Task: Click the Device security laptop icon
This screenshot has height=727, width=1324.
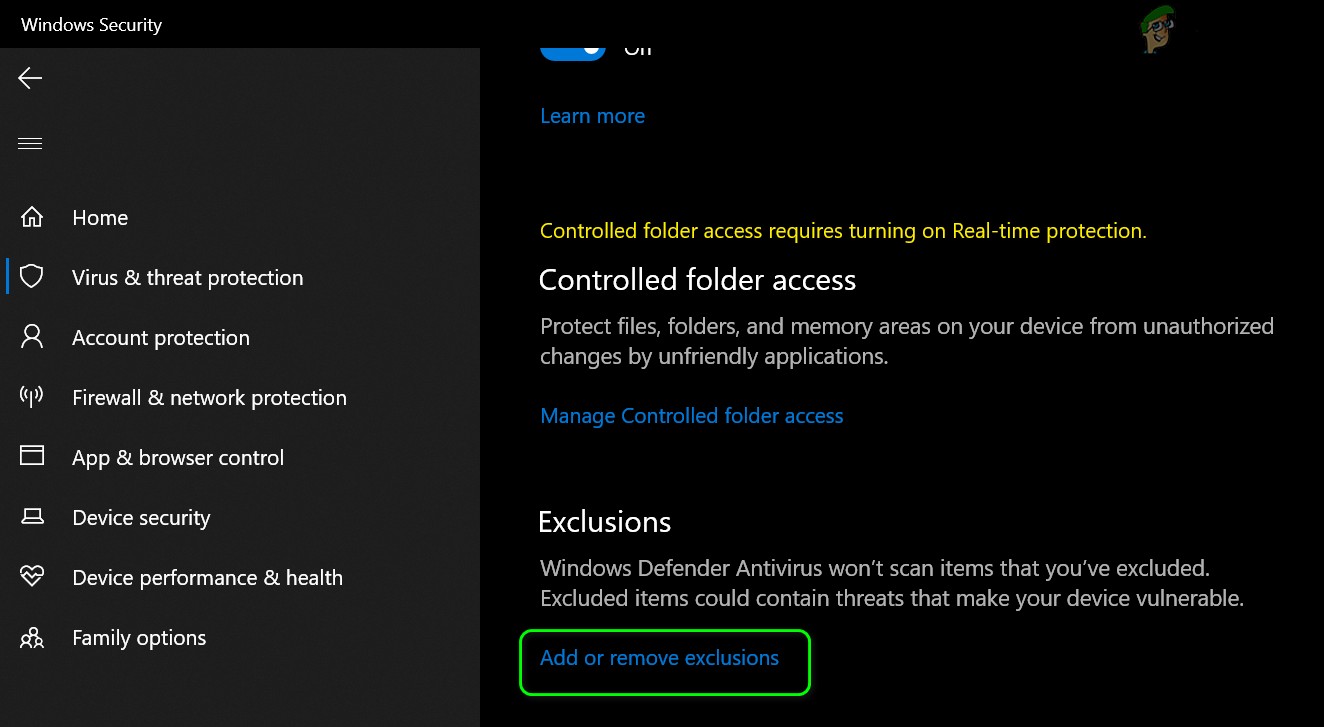Action: point(32,517)
